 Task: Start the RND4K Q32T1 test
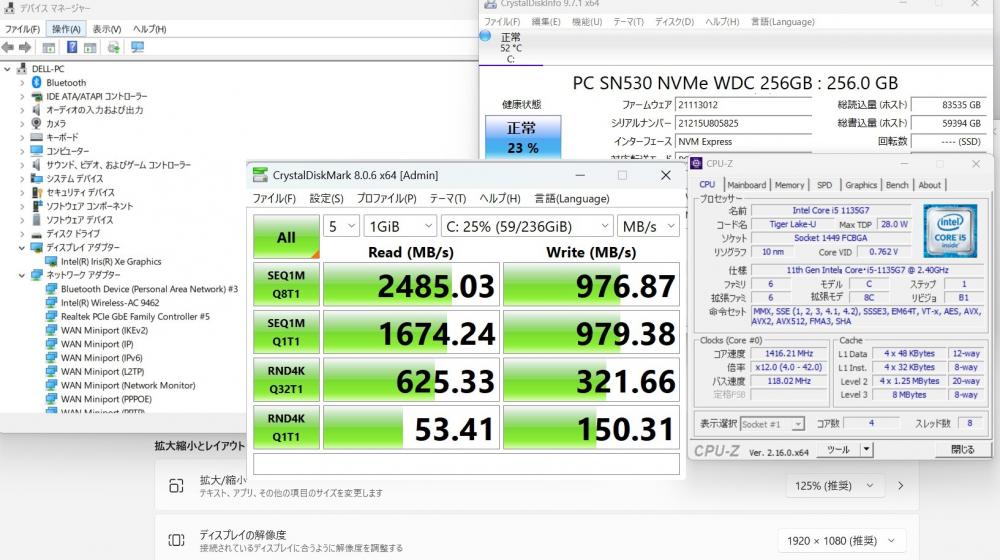pos(286,379)
